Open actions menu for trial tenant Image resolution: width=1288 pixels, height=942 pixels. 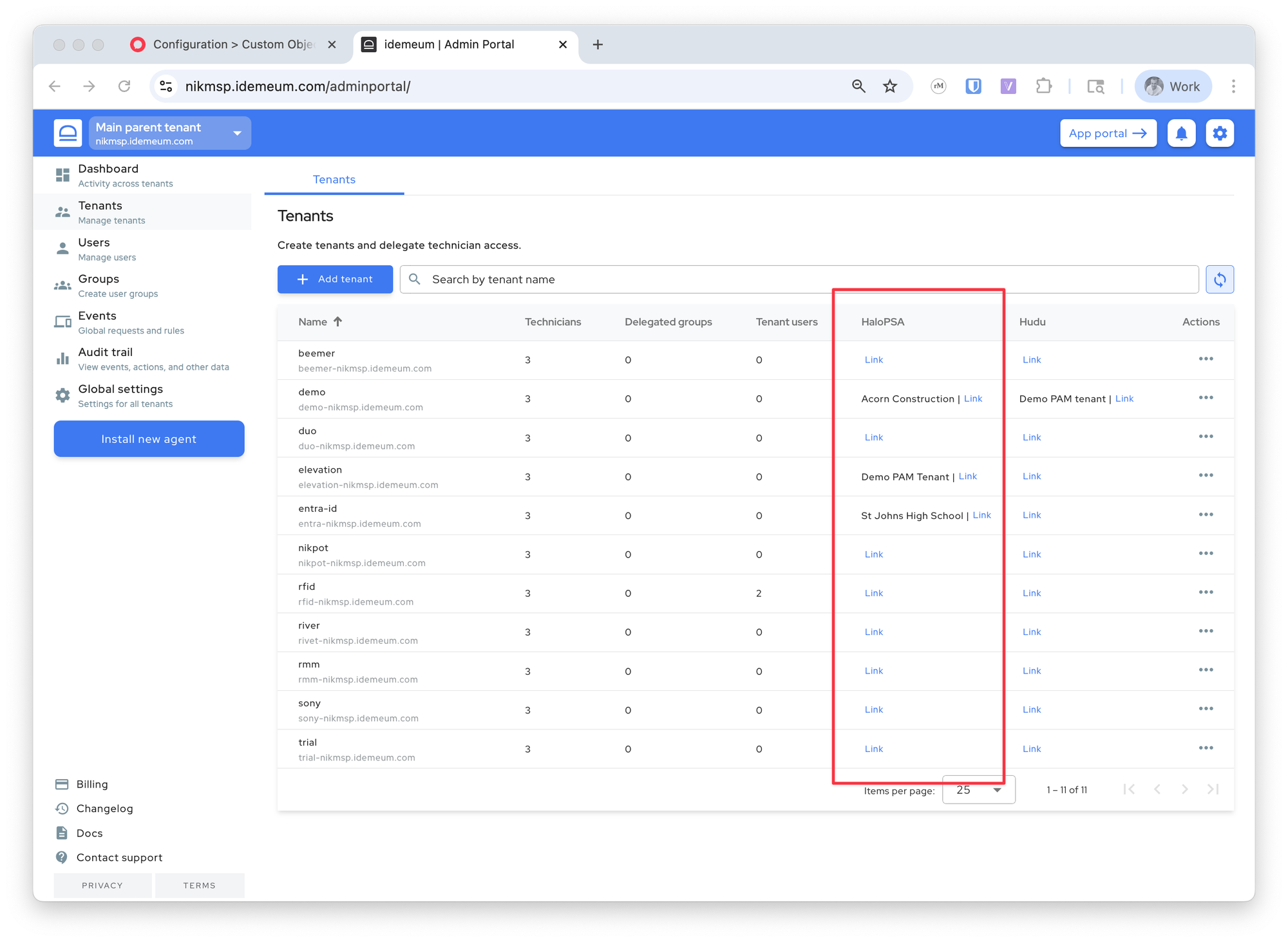tap(1206, 748)
